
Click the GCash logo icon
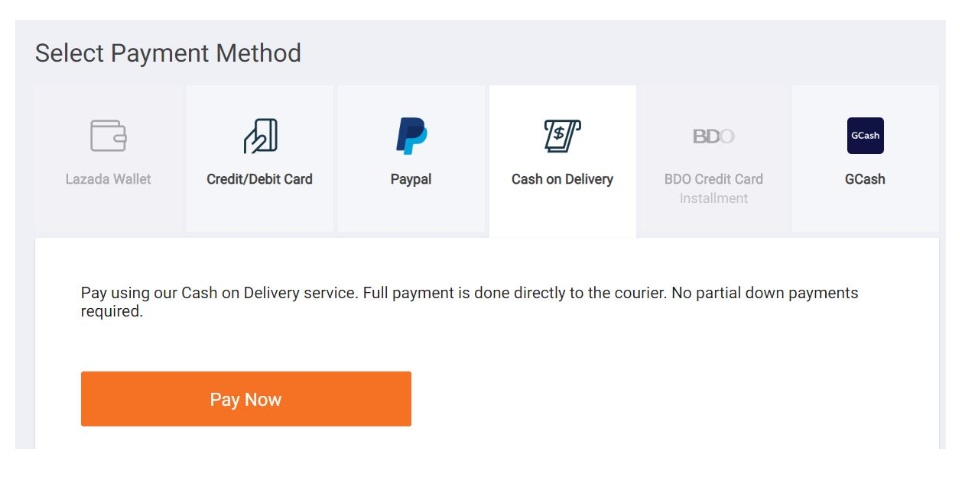tap(865, 135)
